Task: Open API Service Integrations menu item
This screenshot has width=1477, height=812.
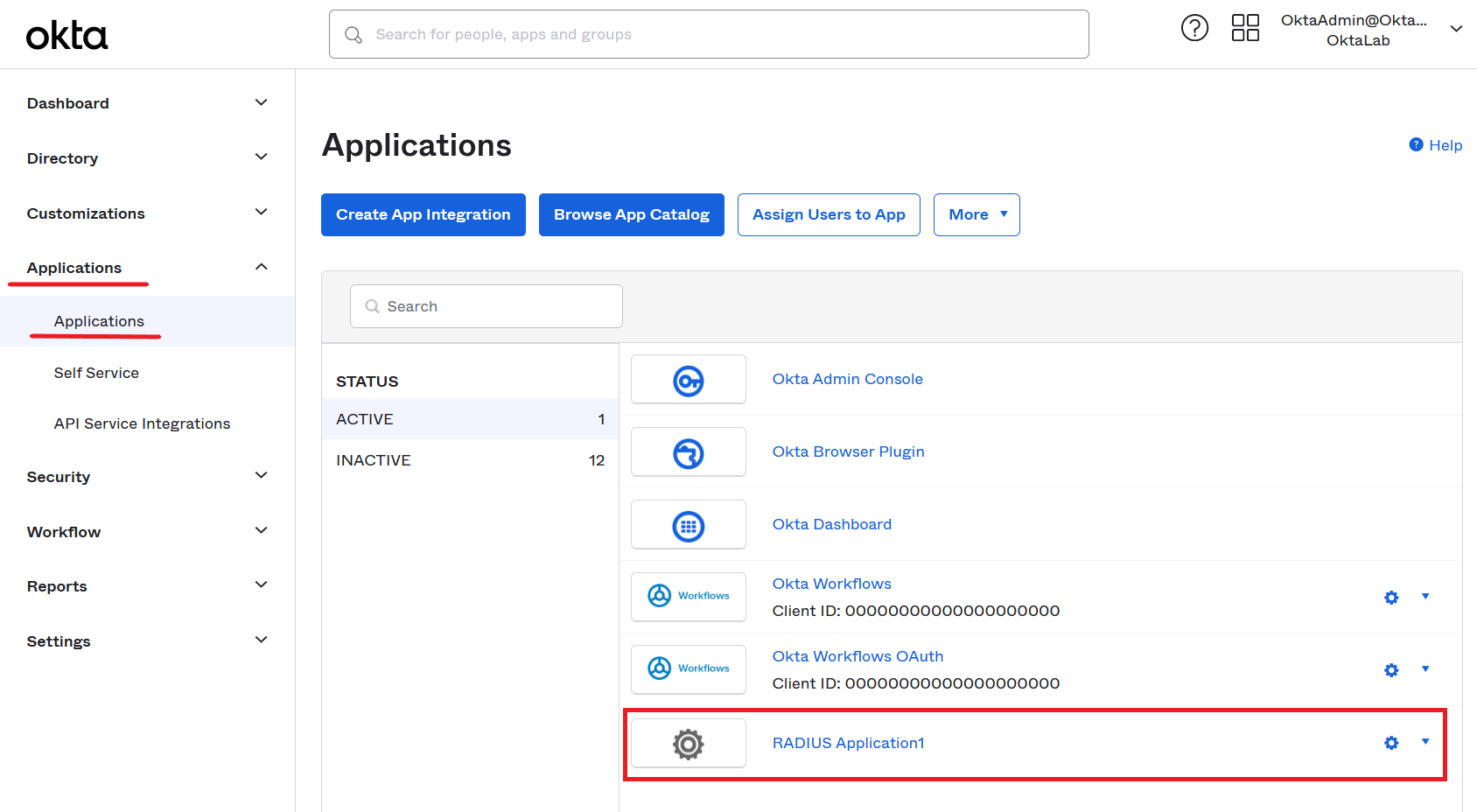Action: pos(142,423)
